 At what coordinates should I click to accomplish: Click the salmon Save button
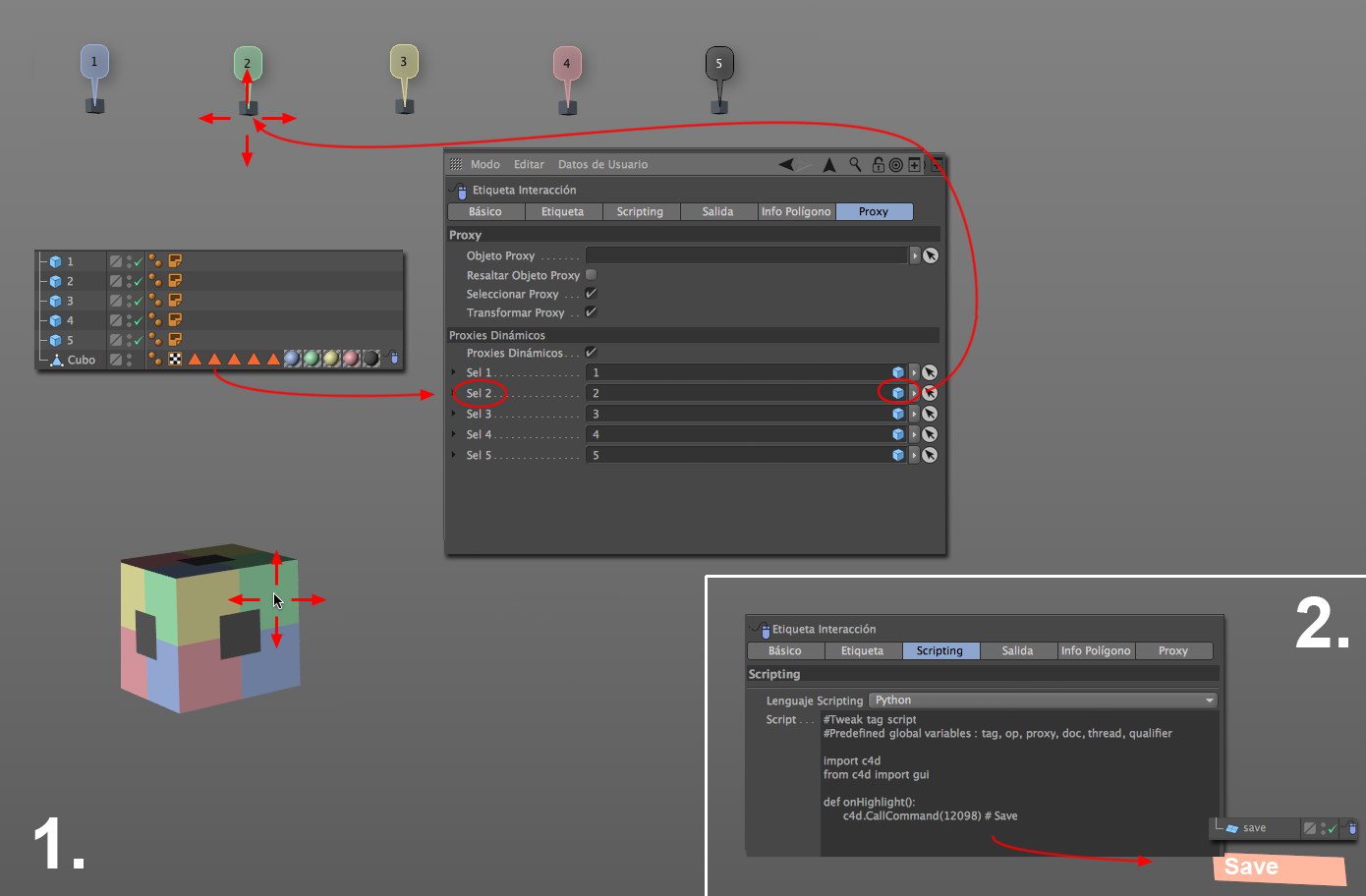(1278, 868)
